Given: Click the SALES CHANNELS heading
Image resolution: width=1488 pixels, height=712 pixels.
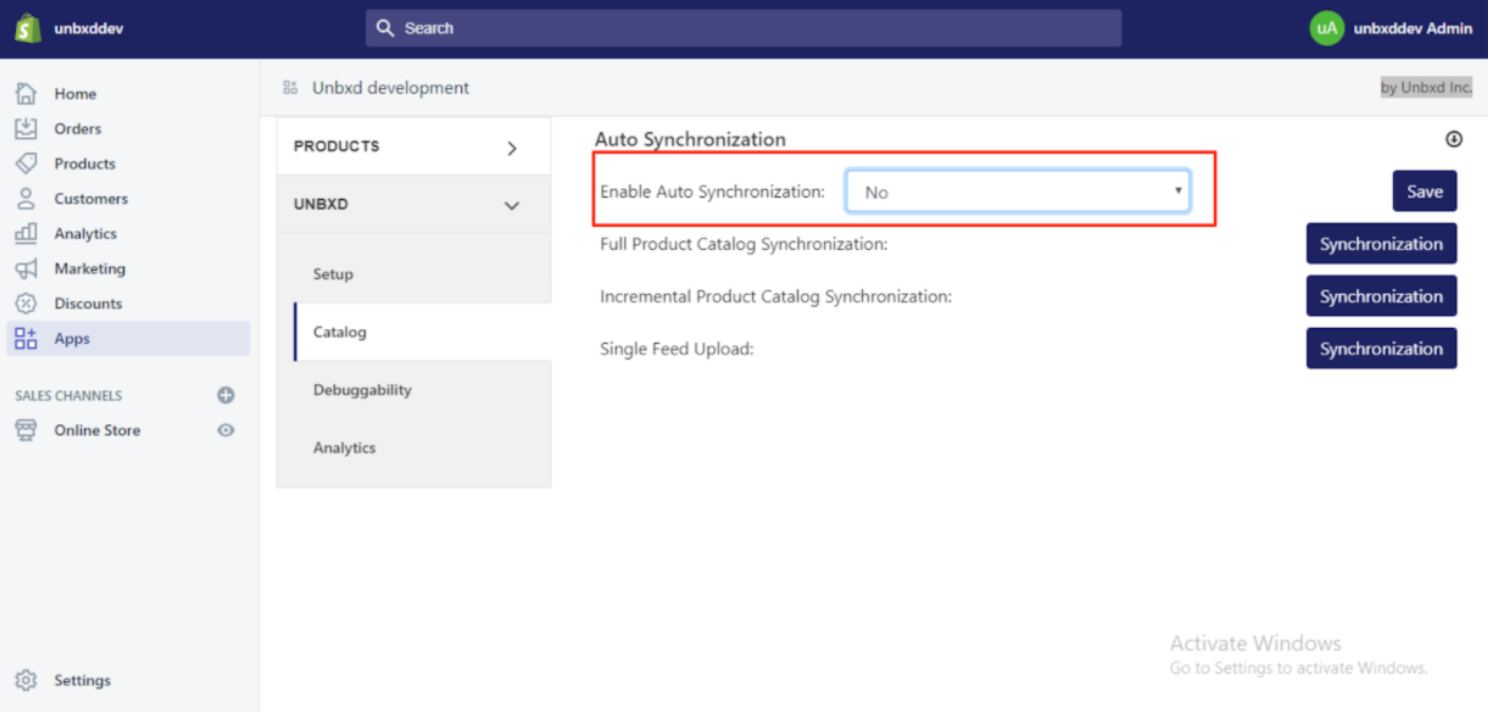Looking at the screenshot, I should pos(68,396).
